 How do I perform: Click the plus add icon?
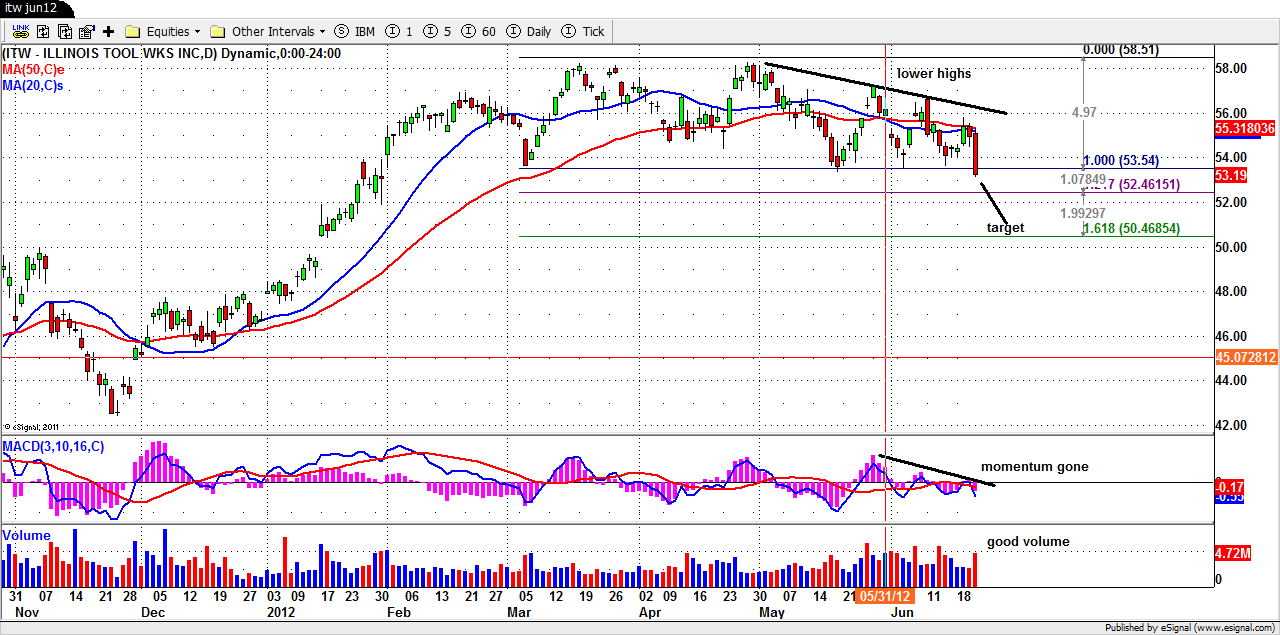click(108, 31)
